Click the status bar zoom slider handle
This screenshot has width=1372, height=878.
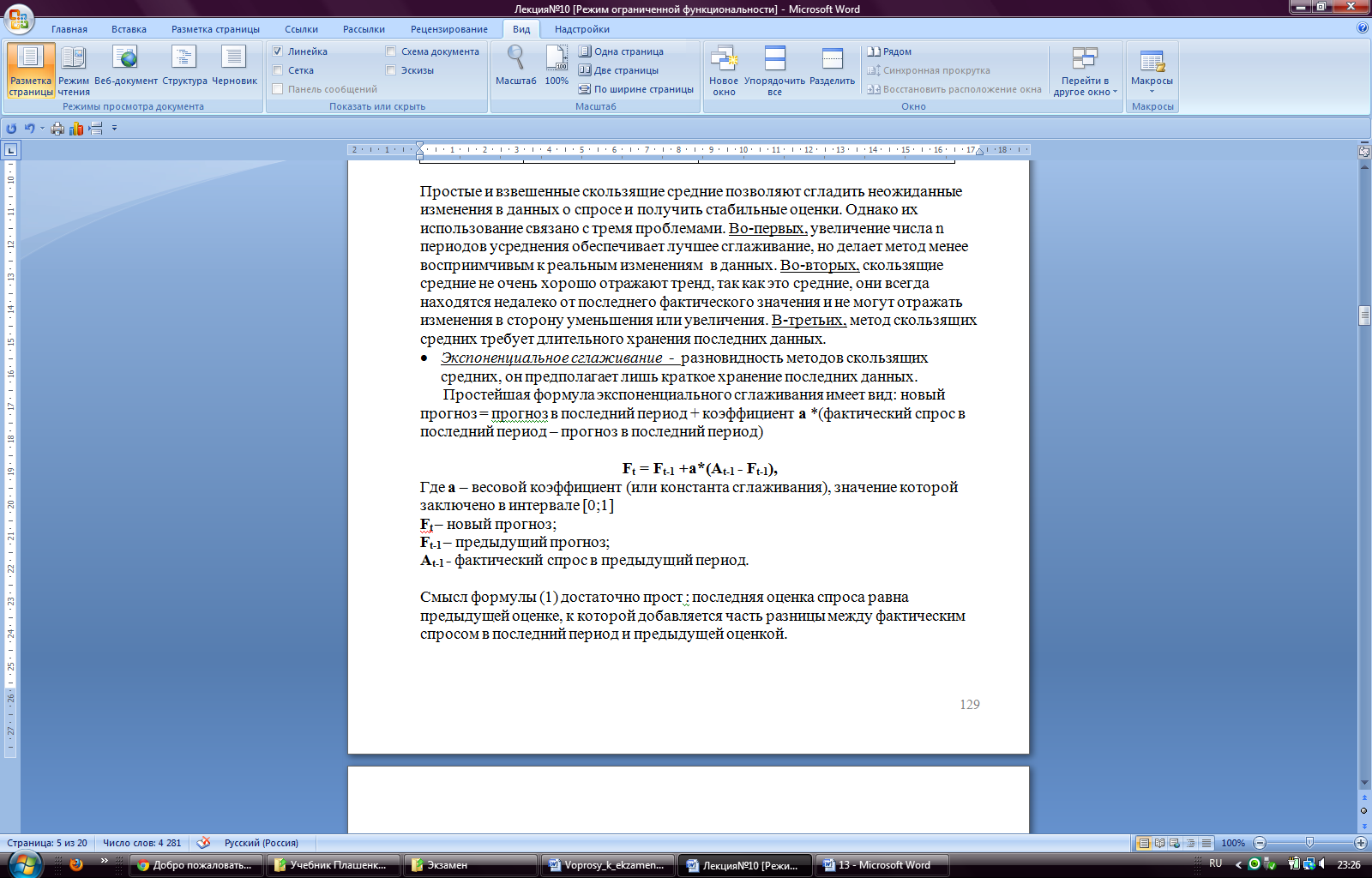1309,843
